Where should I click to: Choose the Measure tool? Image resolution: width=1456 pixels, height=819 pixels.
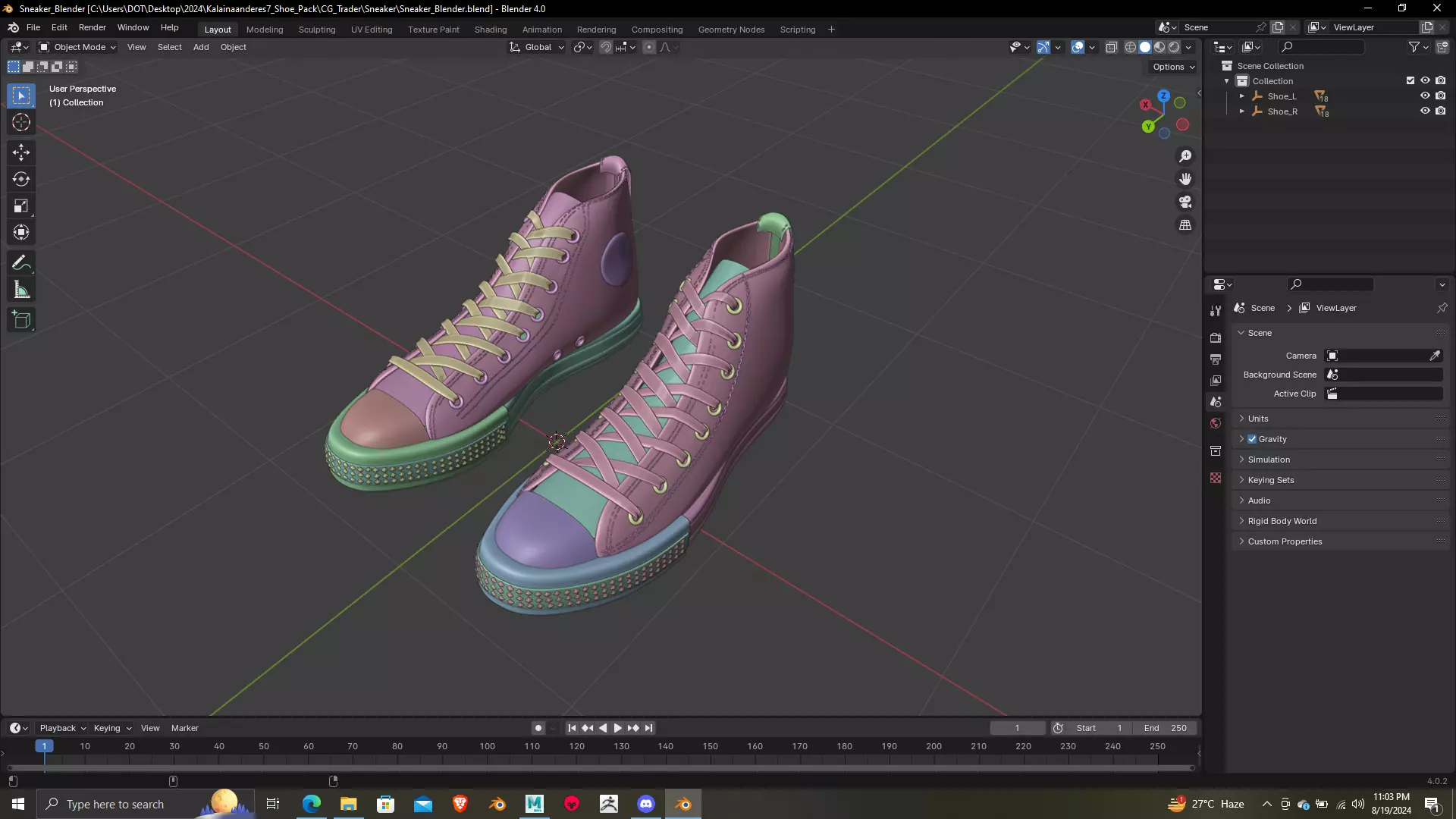point(21,290)
